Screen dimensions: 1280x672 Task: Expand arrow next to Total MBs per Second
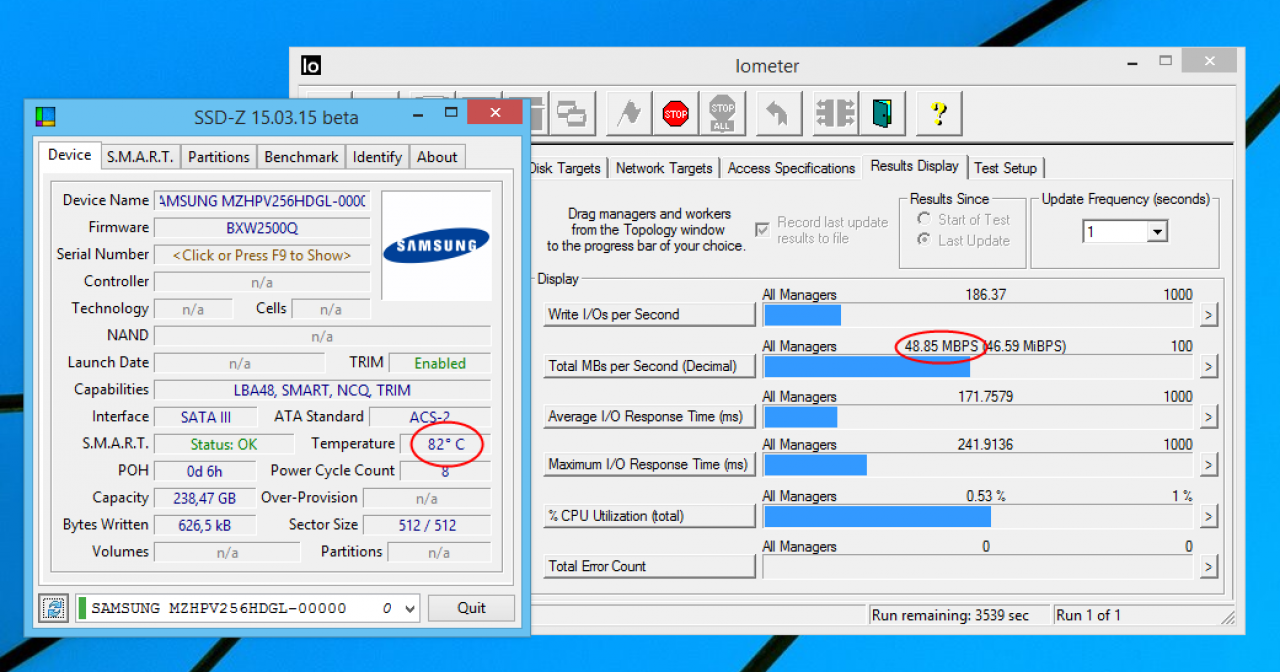coord(1208,366)
